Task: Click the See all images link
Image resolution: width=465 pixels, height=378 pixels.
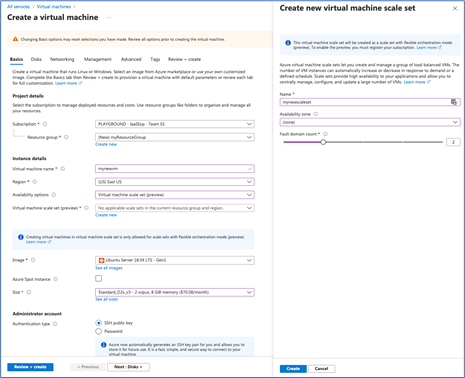Action: [x=109, y=268]
